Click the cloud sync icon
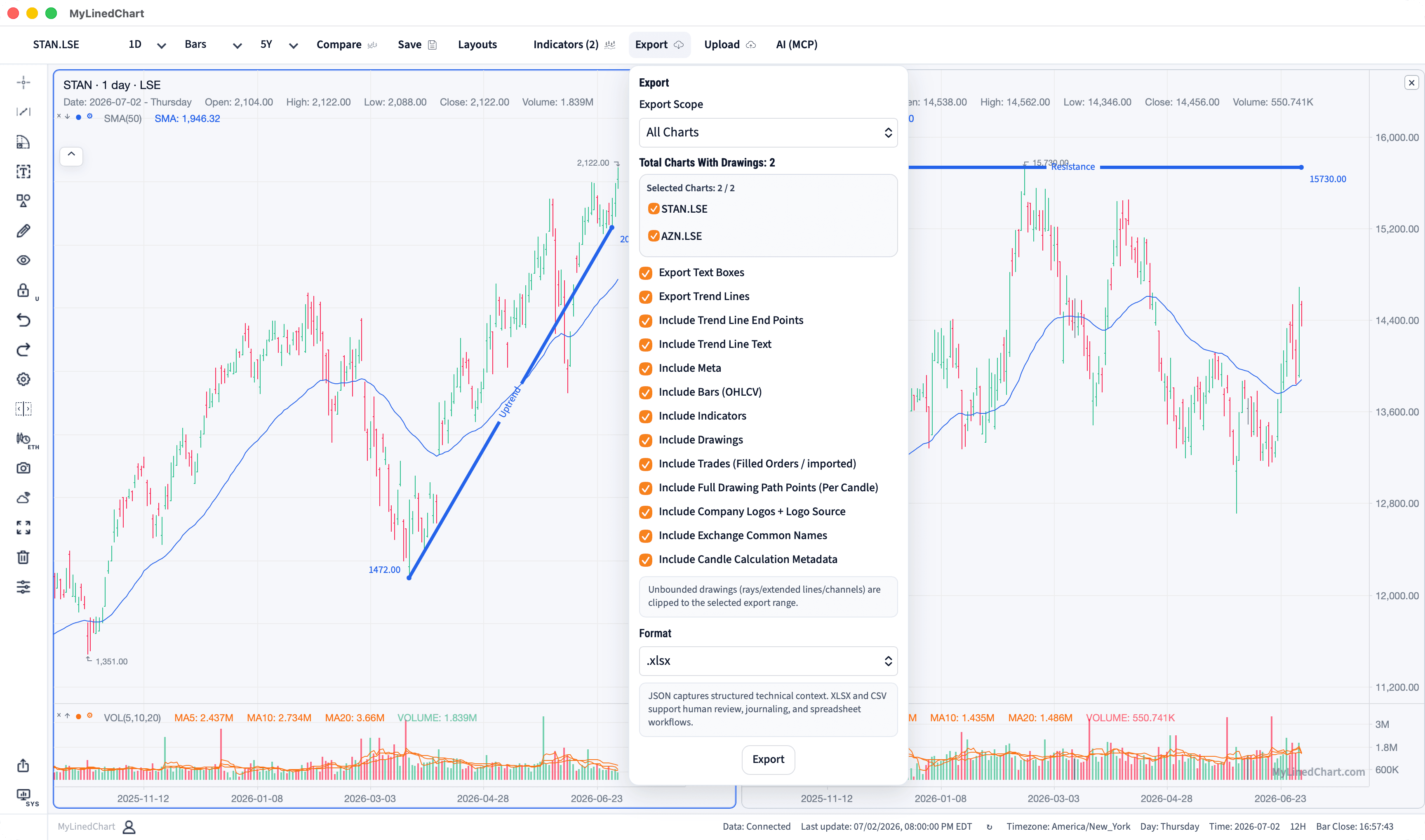This screenshot has height=840, width=1425. 23,498
